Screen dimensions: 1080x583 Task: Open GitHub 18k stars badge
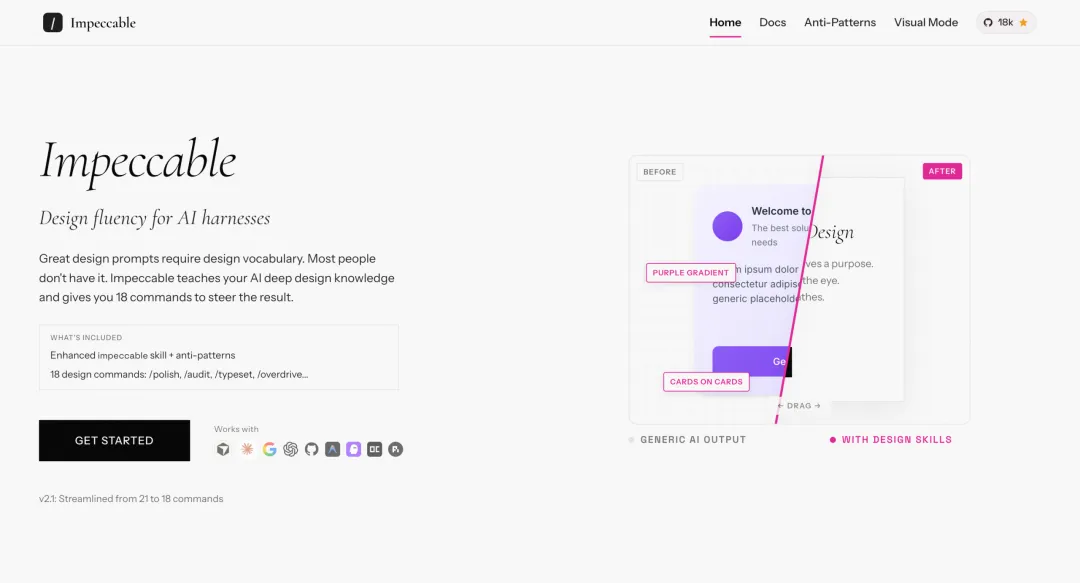[1006, 23]
